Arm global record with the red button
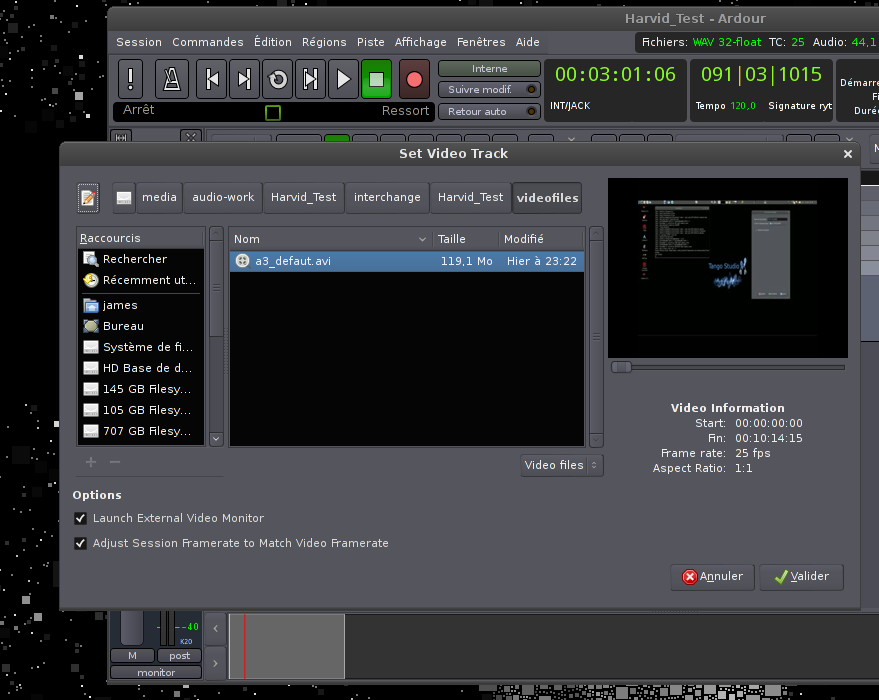Viewport: 879px width, 700px height. point(414,79)
